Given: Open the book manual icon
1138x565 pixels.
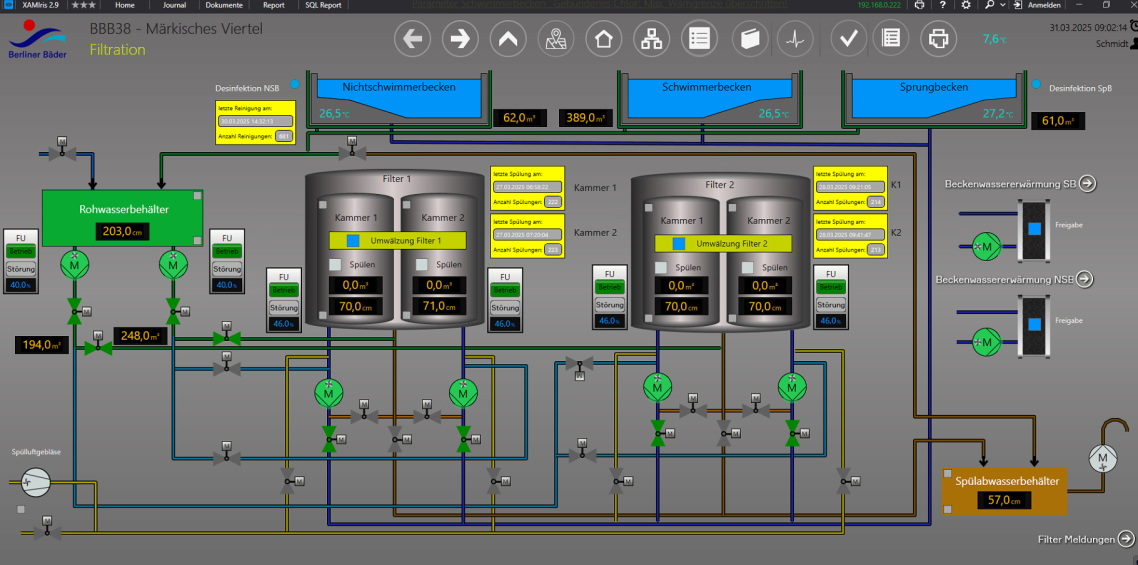Looking at the screenshot, I should point(748,40).
